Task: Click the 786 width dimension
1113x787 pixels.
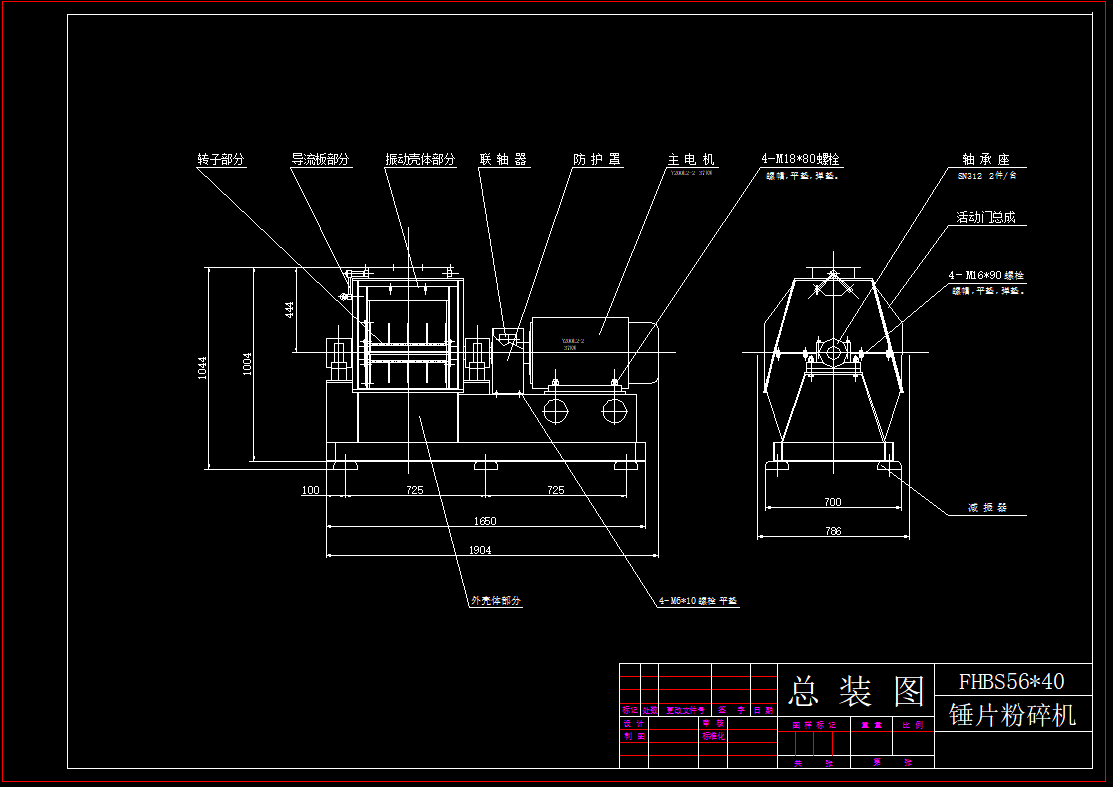Action: [x=833, y=531]
